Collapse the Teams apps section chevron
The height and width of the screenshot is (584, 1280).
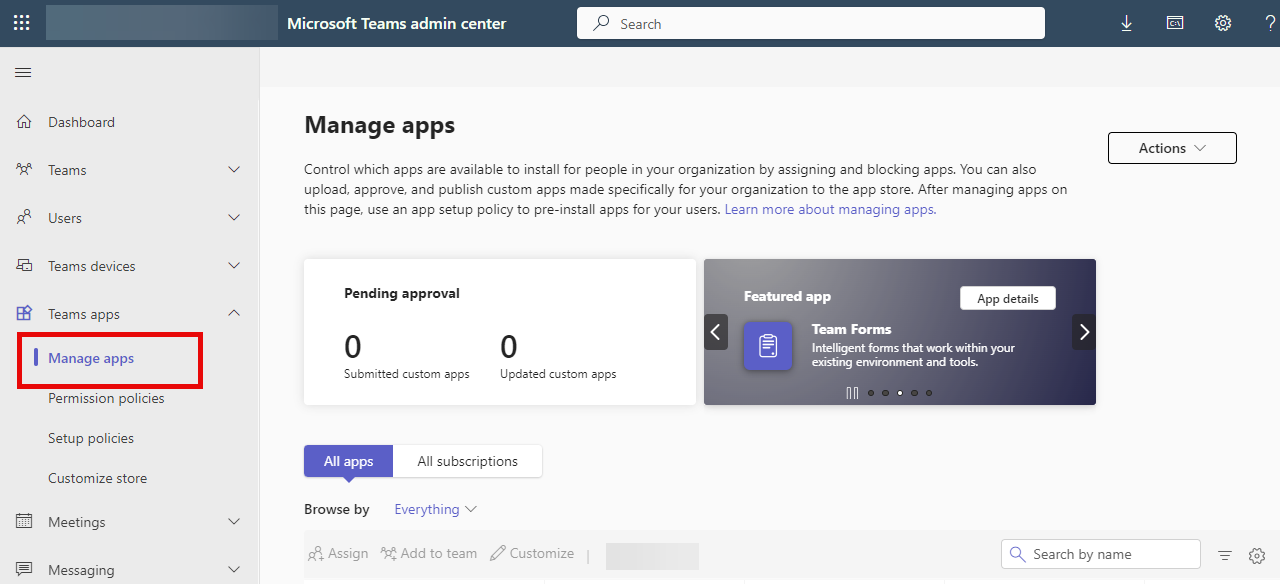click(x=234, y=314)
